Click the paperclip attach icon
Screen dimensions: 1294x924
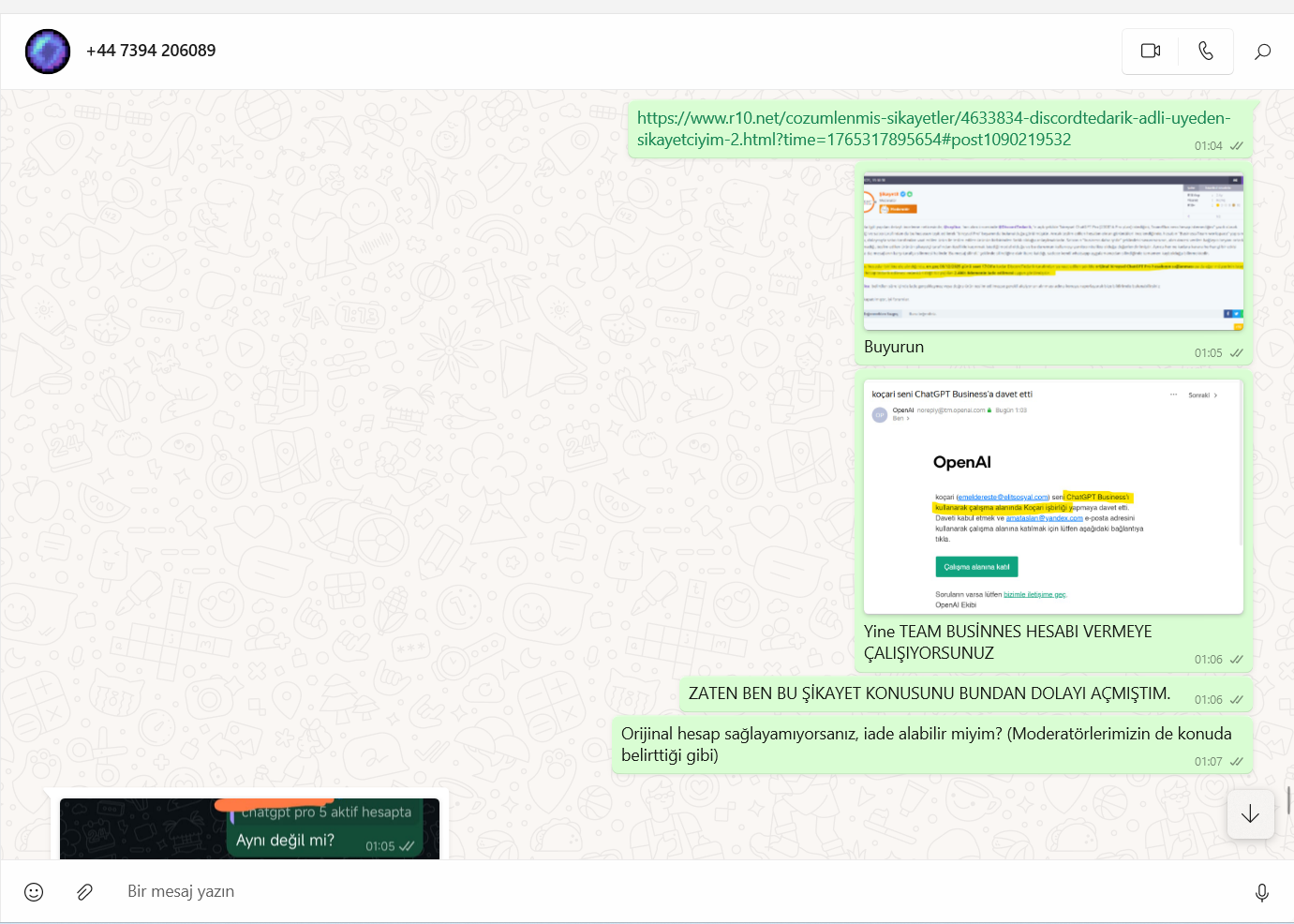pyautogui.click(x=84, y=892)
